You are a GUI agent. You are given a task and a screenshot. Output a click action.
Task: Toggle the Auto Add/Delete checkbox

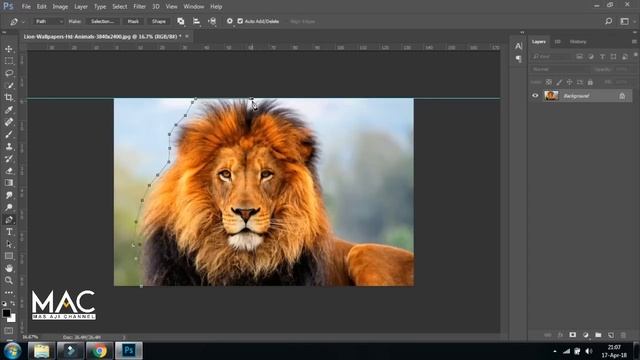240,21
